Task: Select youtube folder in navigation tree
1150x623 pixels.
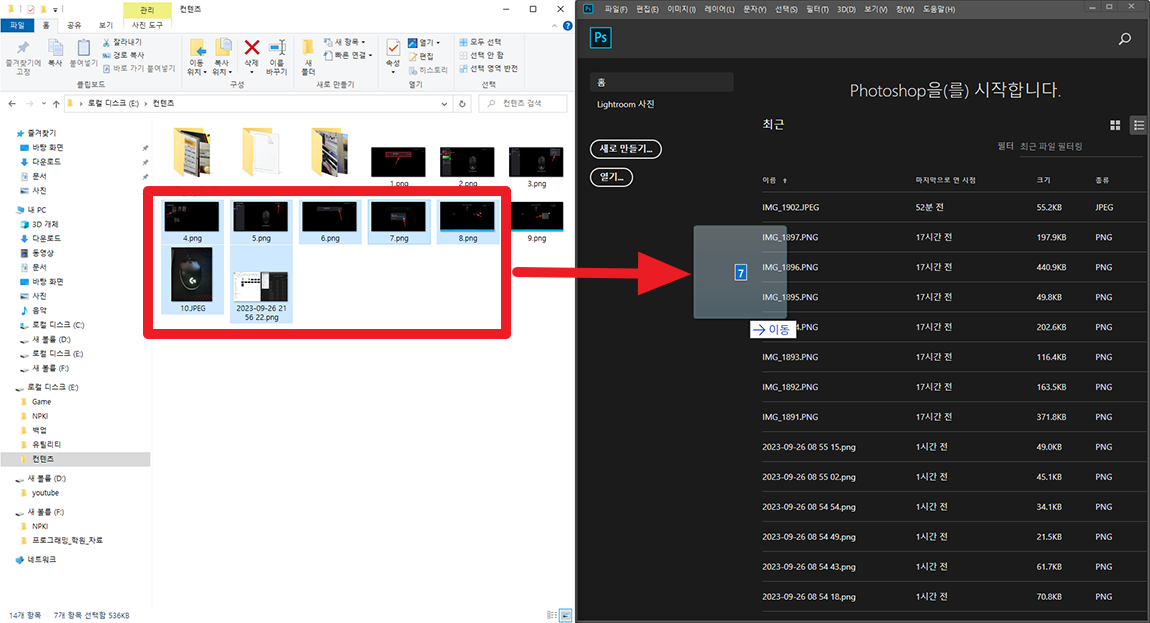Action: click(x=45, y=493)
